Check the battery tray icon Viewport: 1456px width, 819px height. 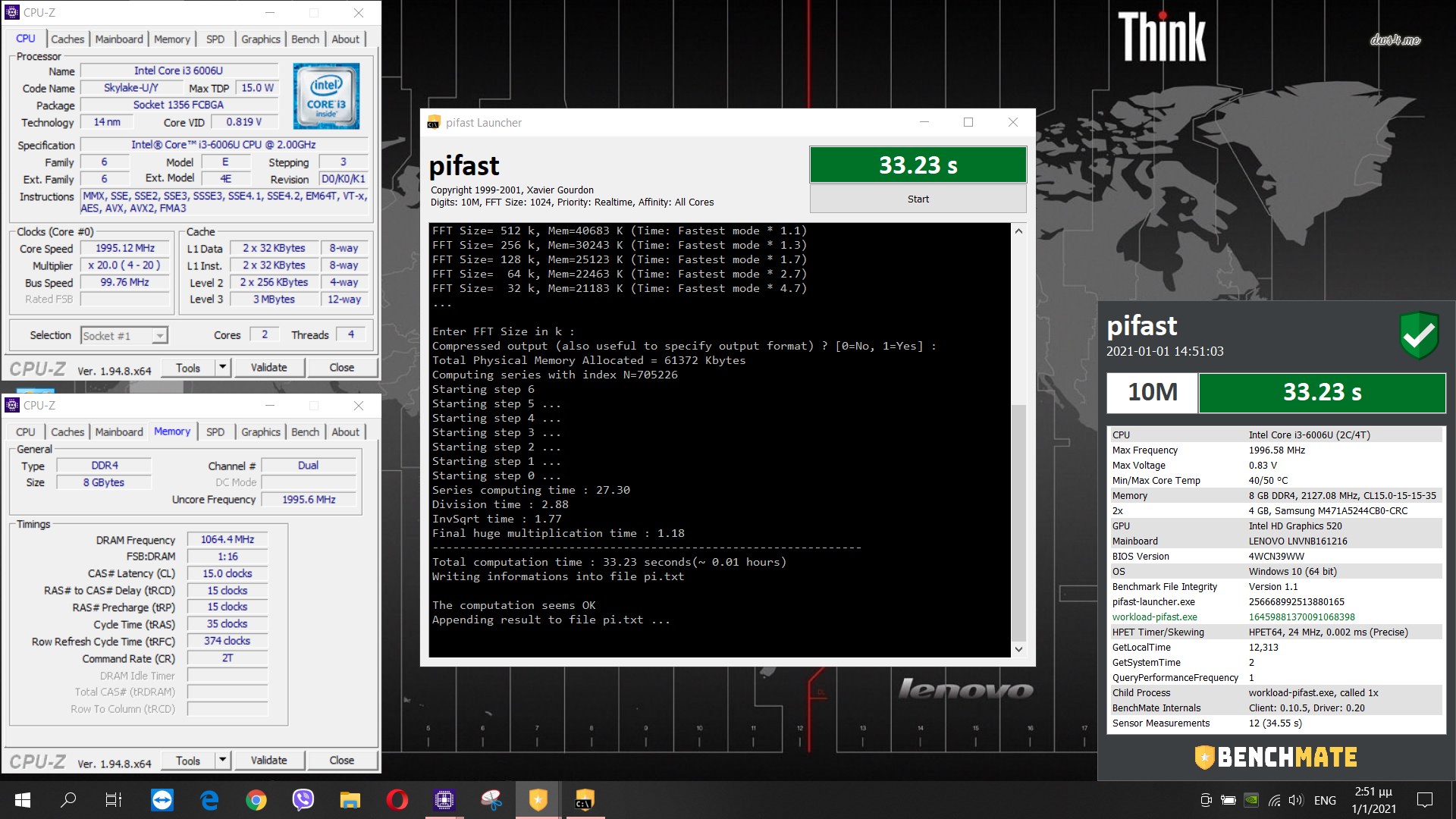[1228, 800]
